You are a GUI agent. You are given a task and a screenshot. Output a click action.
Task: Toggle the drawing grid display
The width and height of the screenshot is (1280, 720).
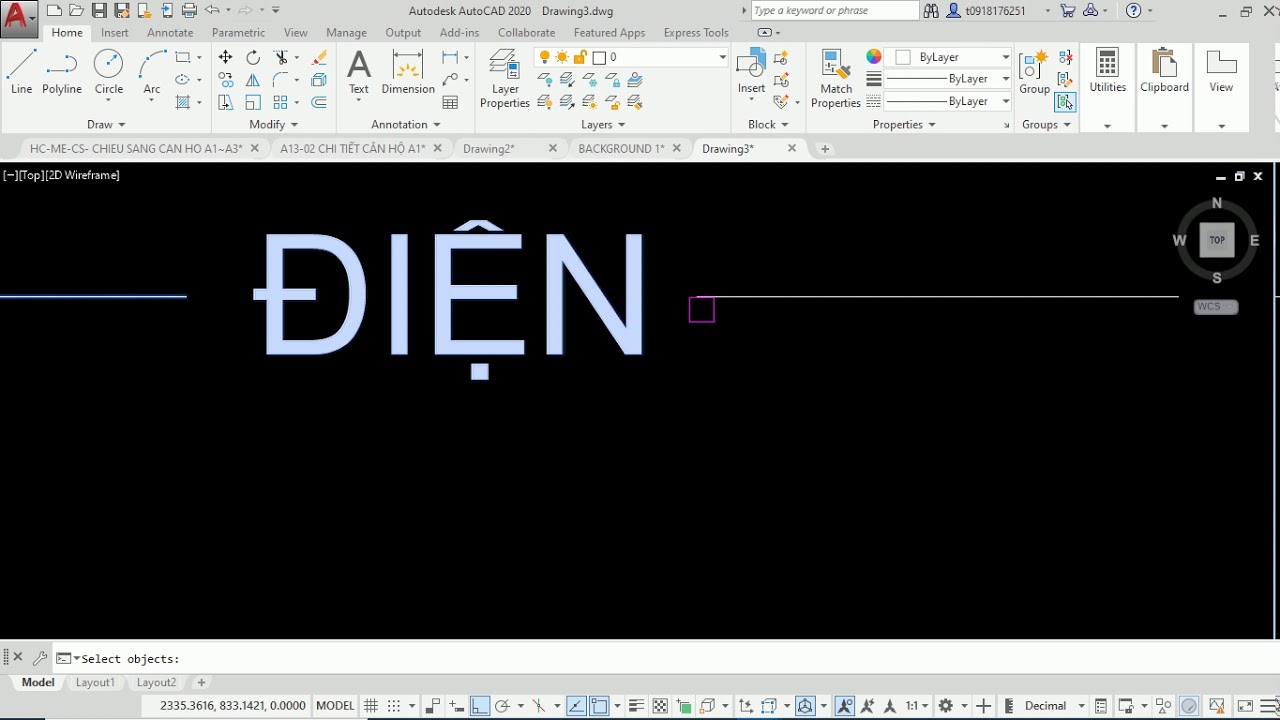371,706
